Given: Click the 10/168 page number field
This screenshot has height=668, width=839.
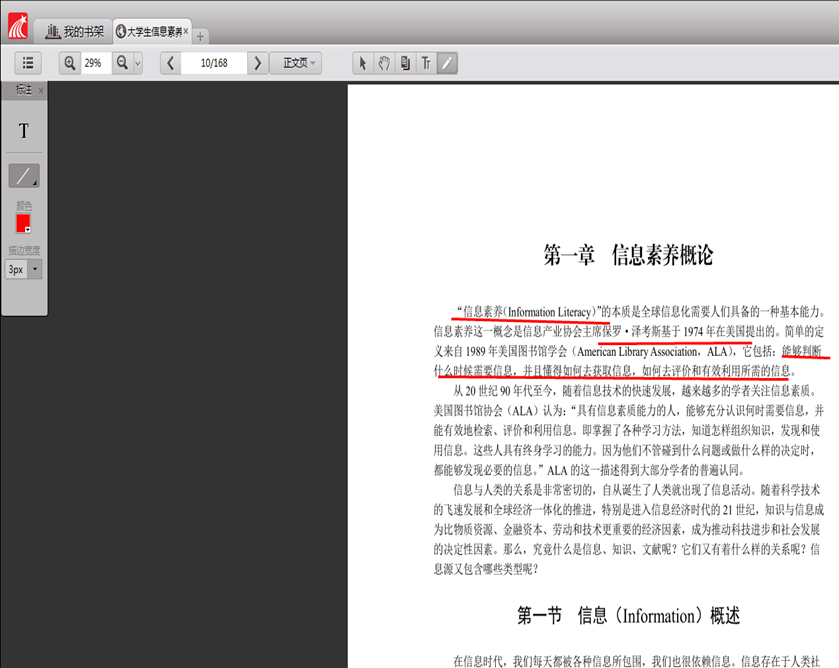Looking at the screenshot, I should [x=214, y=63].
